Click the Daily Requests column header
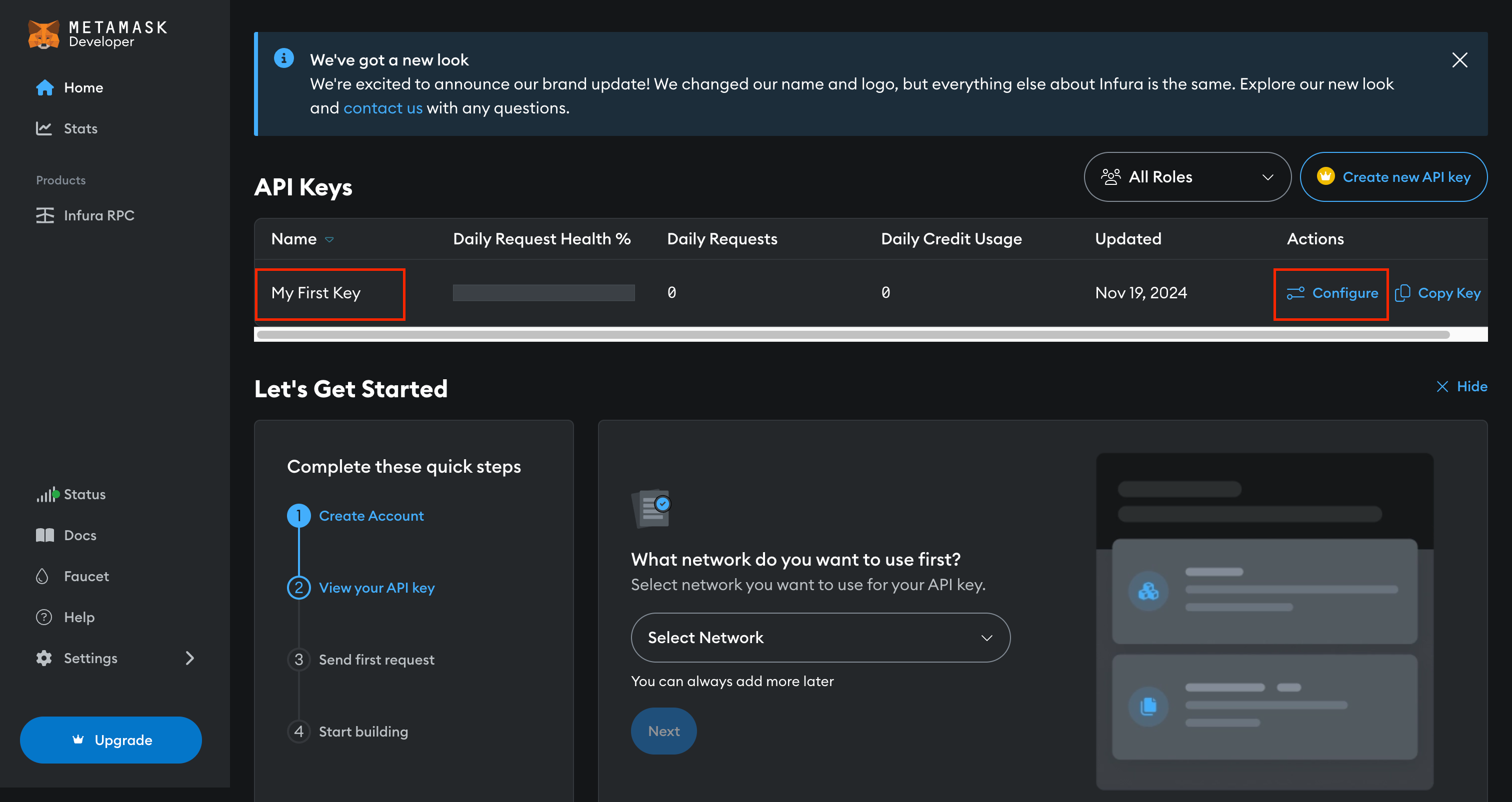The image size is (1512, 802). (722, 239)
